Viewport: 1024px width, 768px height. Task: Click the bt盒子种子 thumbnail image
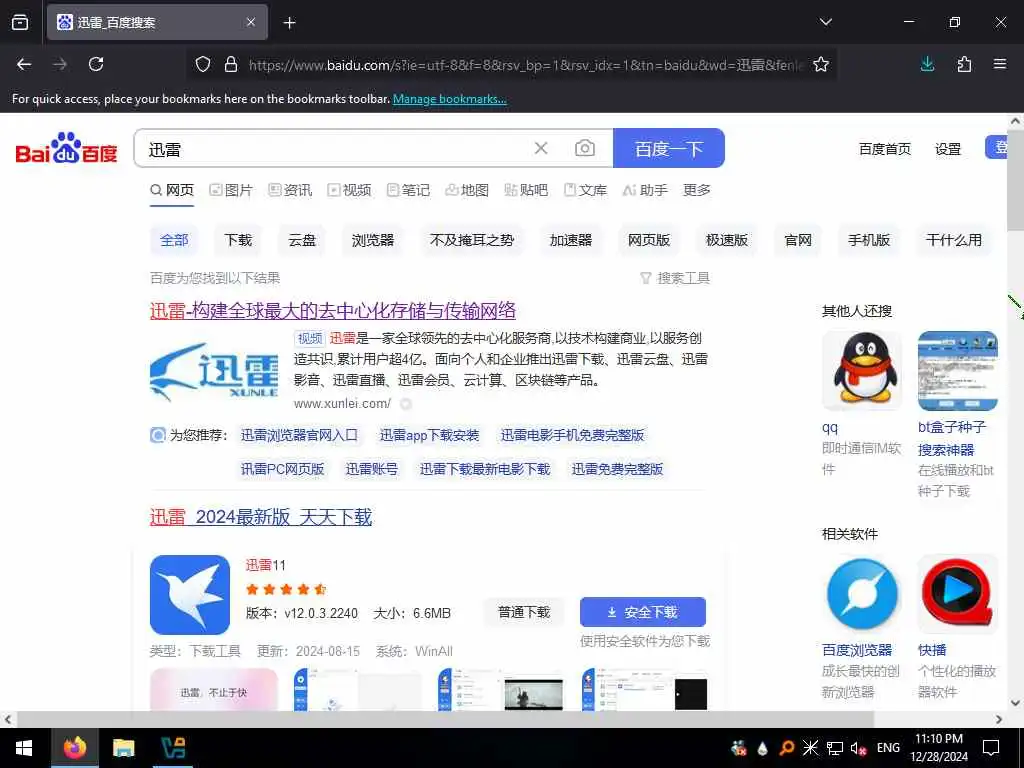[x=957, y=370]
